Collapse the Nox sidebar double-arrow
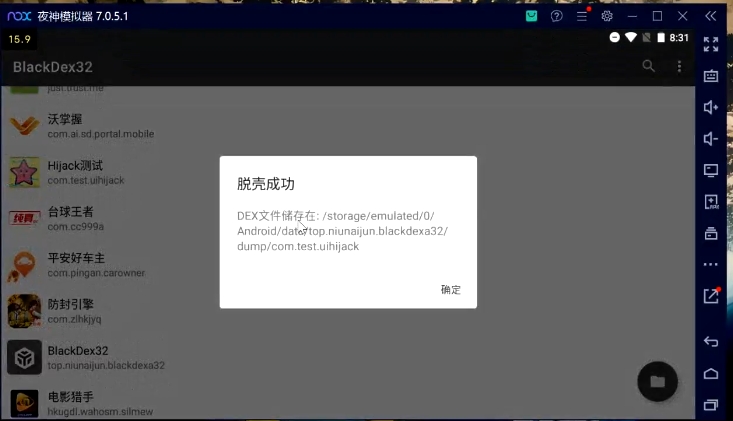 click(x=711, y=16)
